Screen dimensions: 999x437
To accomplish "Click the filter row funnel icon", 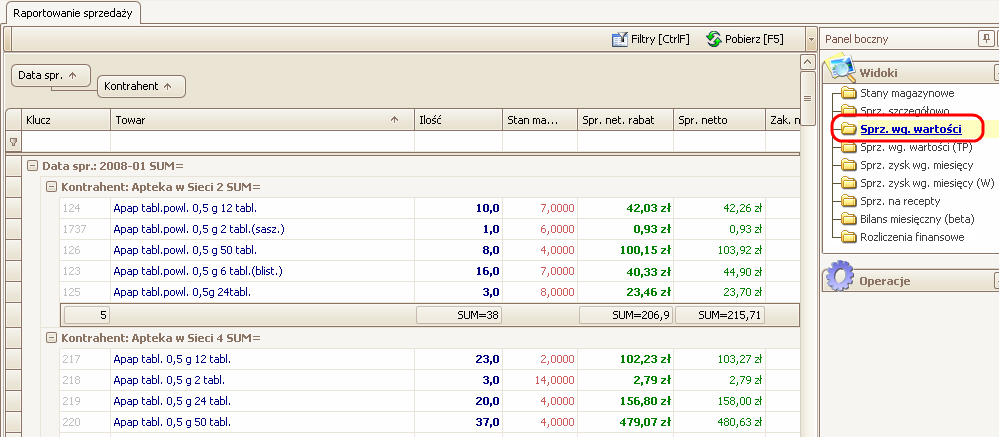I will pos(13,142).
